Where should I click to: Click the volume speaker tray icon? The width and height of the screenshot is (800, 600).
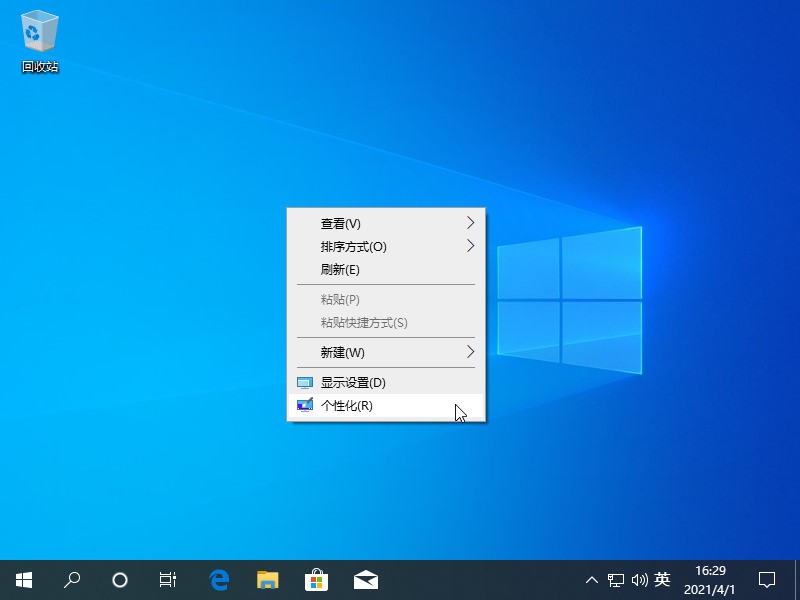[639, 579]
